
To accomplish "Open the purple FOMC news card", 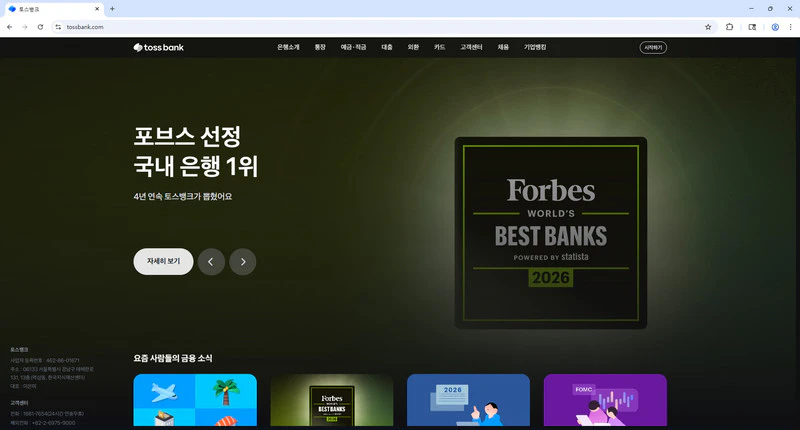I will point(605,400).
